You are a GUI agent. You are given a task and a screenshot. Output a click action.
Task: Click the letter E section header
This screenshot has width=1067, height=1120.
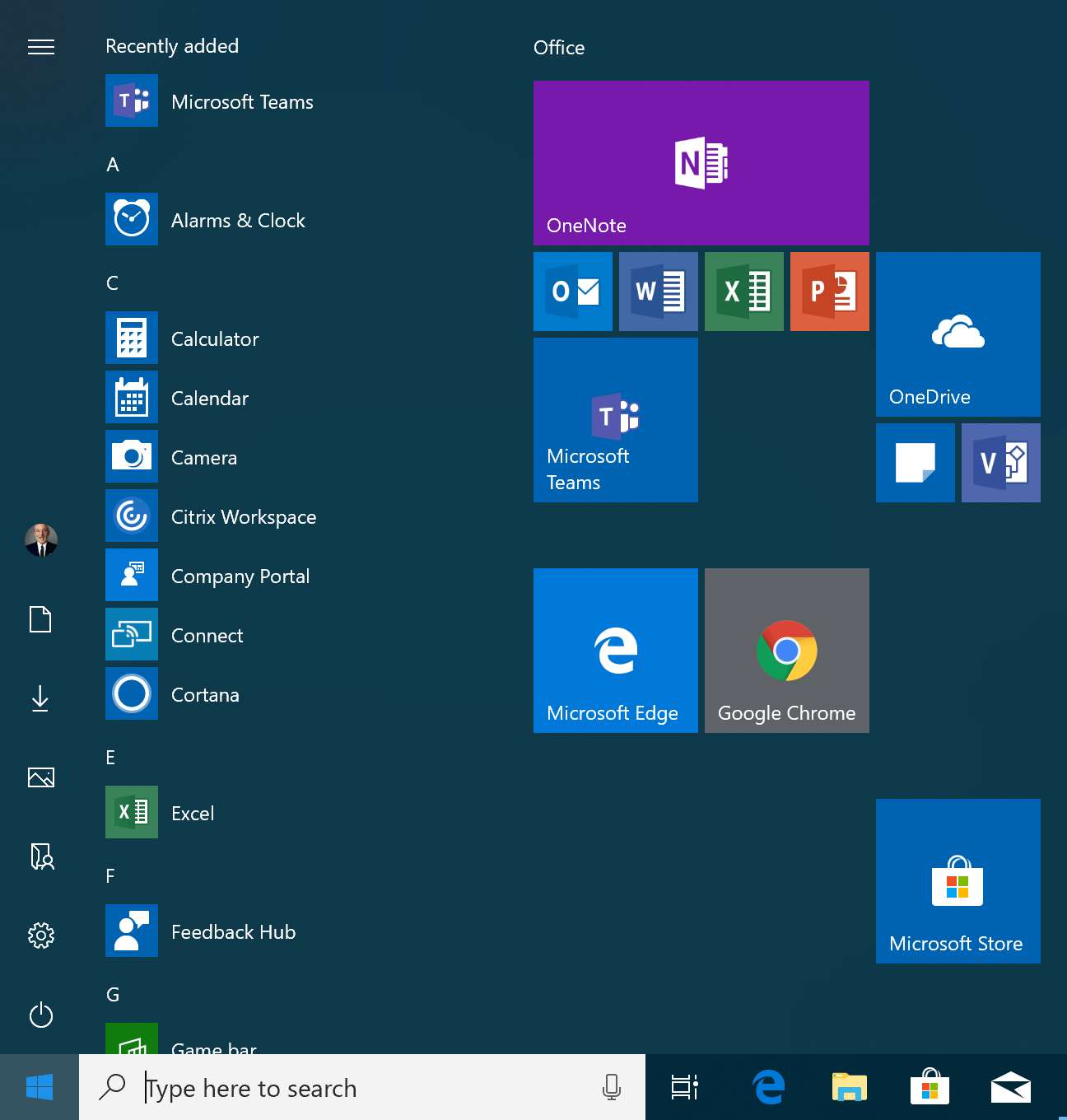pyautogui.click(x=110, y=758)
